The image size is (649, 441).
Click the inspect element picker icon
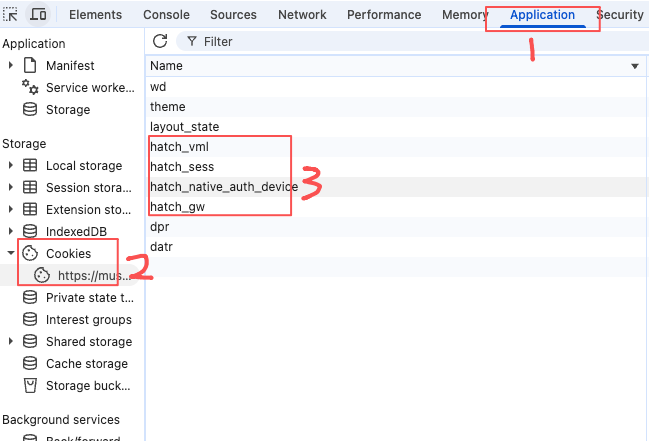(x=10, y=14)
